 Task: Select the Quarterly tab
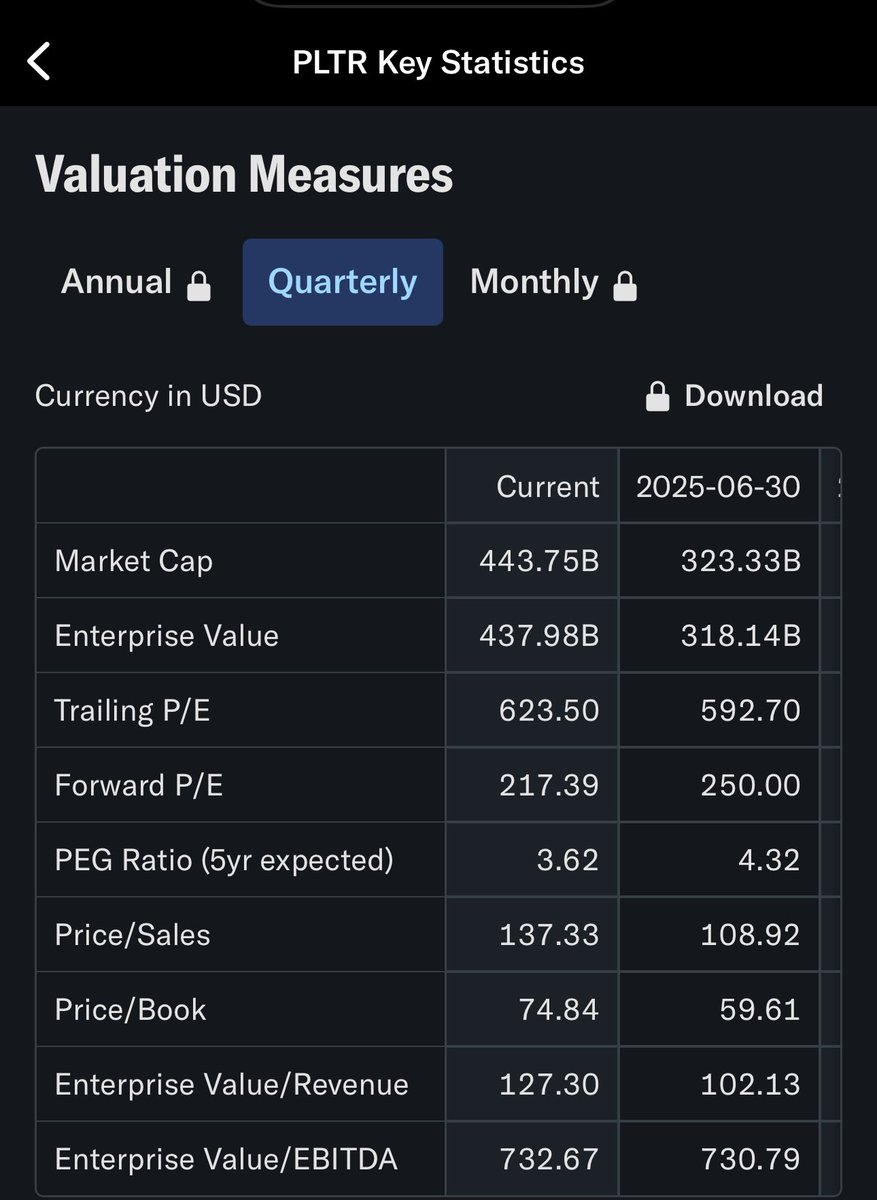342,282
